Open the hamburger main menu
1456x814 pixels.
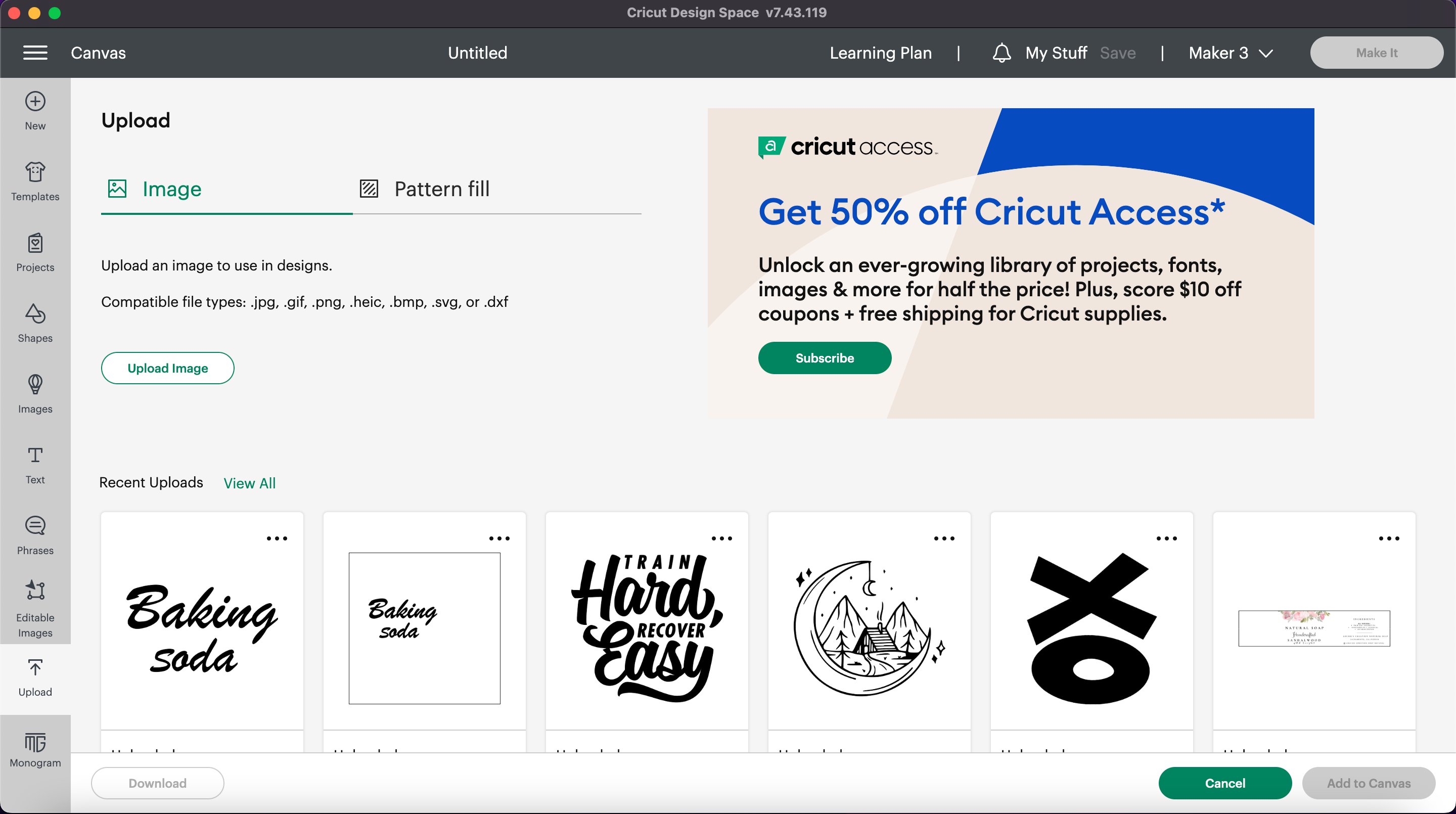tap(35, 53)
